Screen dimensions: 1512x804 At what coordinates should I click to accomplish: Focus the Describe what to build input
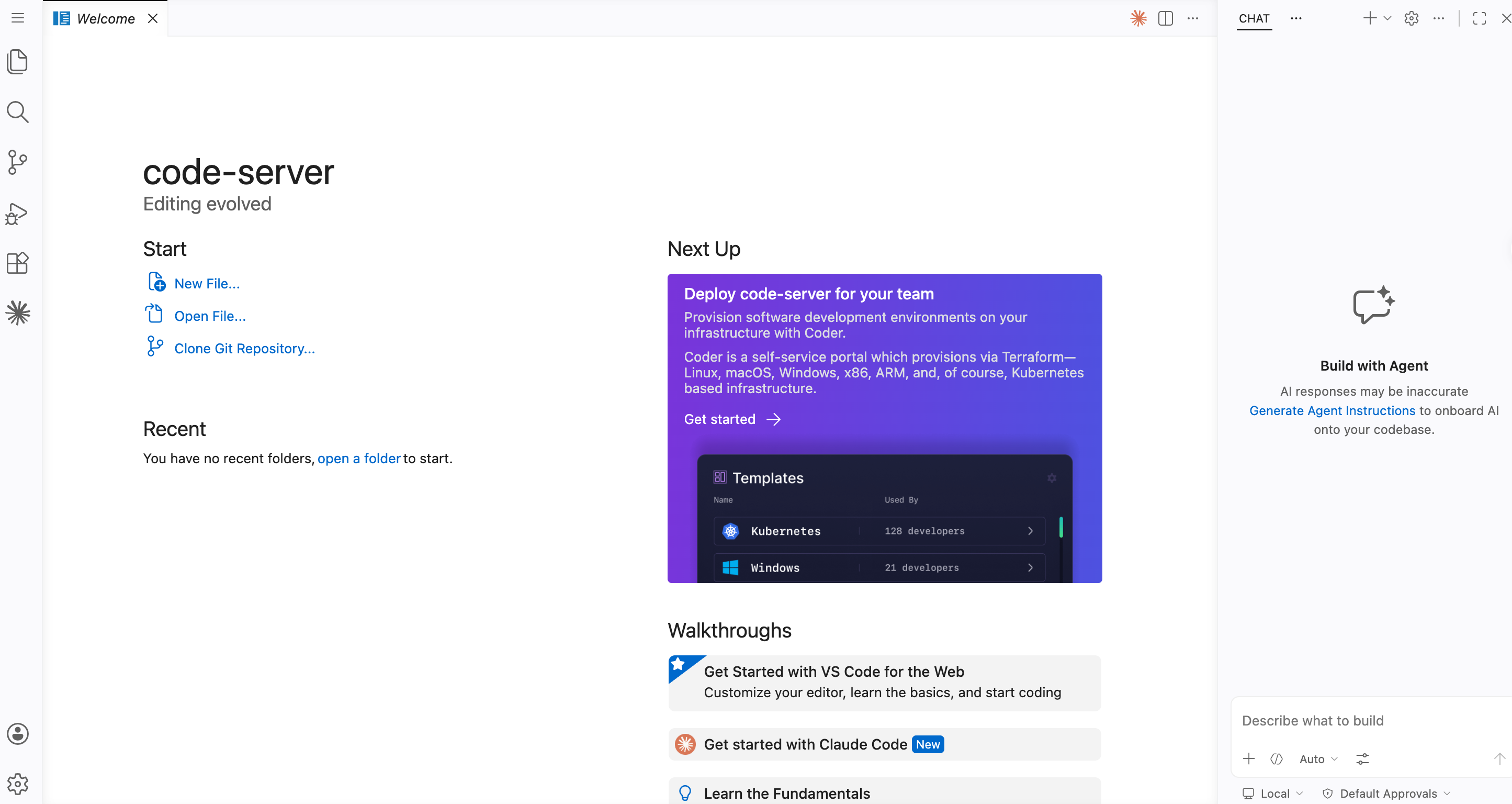point(1372,721)
